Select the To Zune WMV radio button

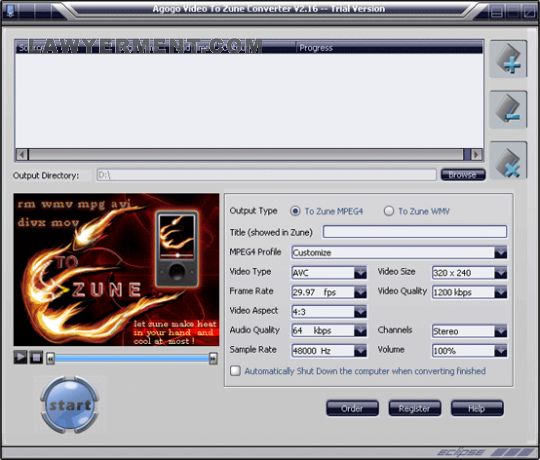coord(388,211)
